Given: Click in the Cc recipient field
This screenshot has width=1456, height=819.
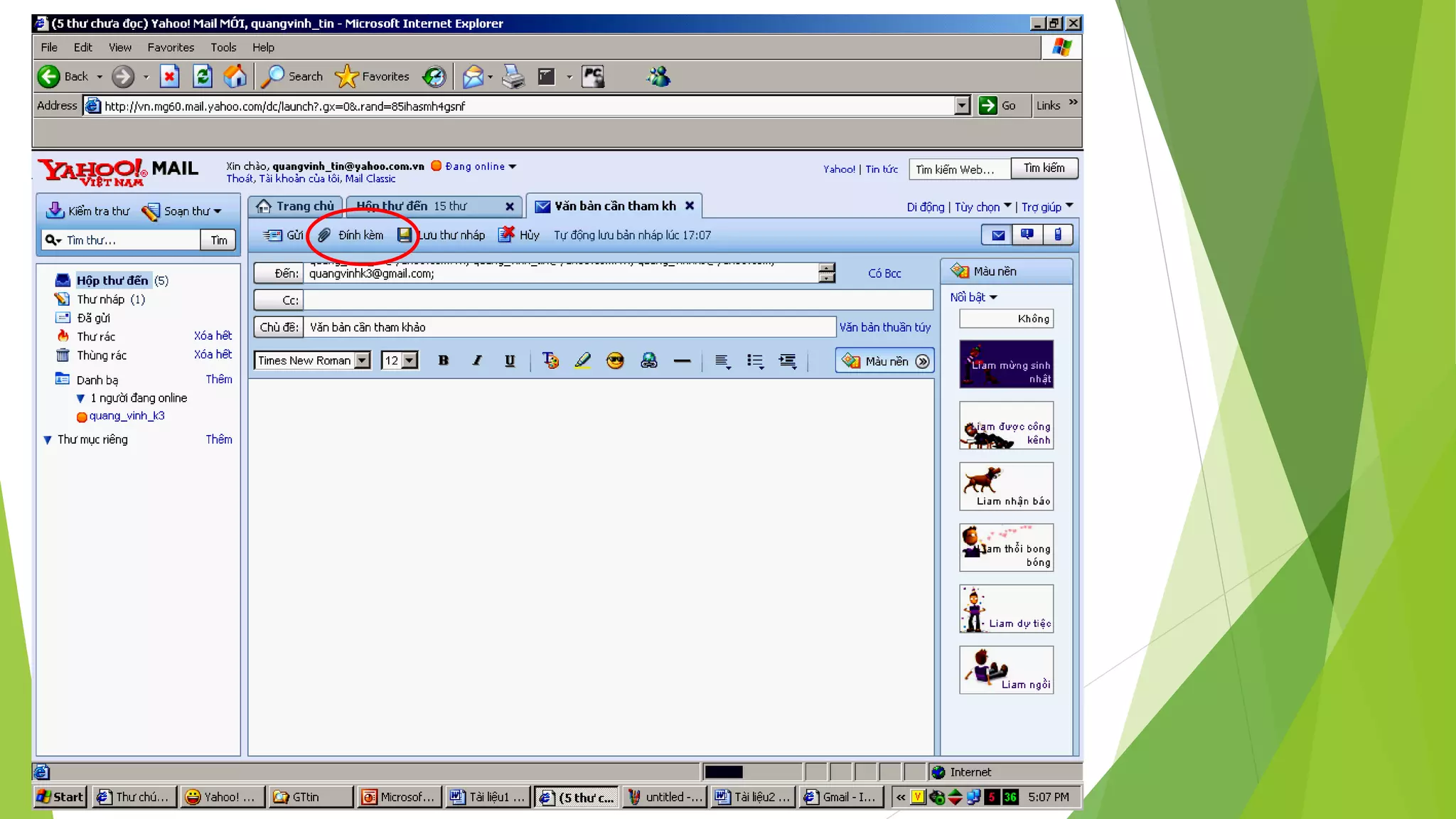Looking at the screenshot, I should (x=617, y=300).
